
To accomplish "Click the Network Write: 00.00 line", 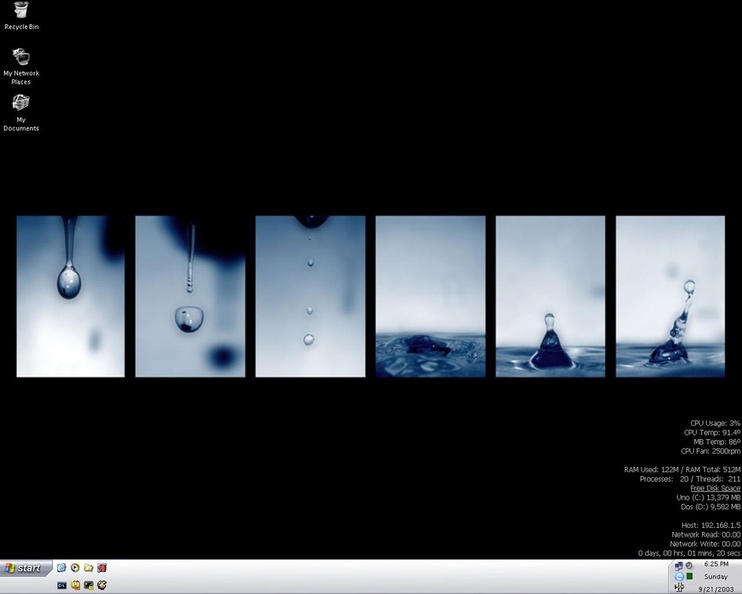I will tap(705, 544).
